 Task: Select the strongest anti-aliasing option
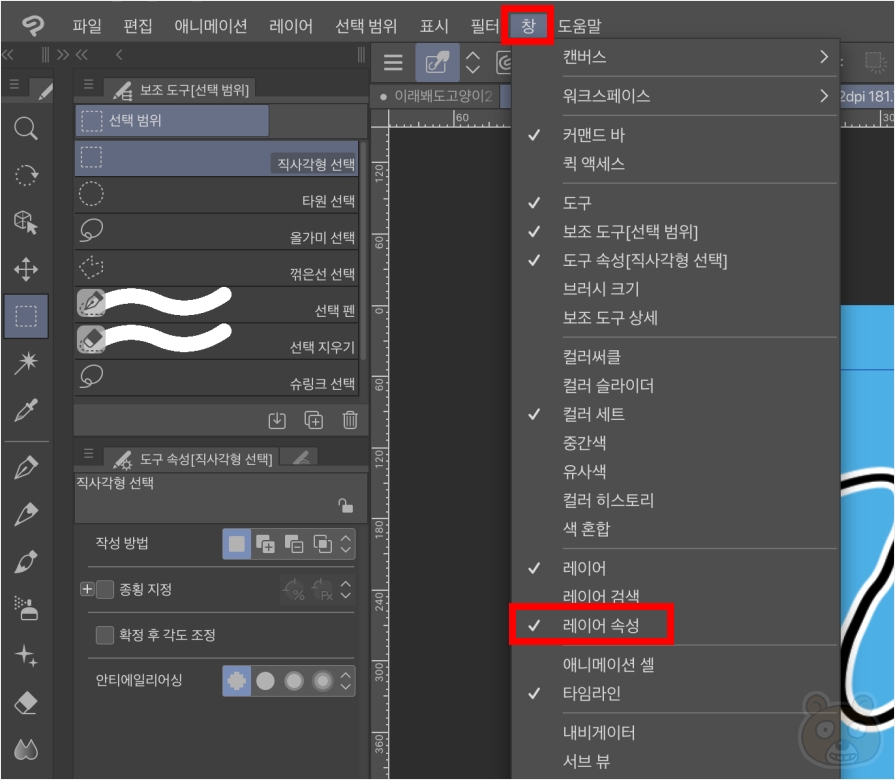[x=322, y=681]
